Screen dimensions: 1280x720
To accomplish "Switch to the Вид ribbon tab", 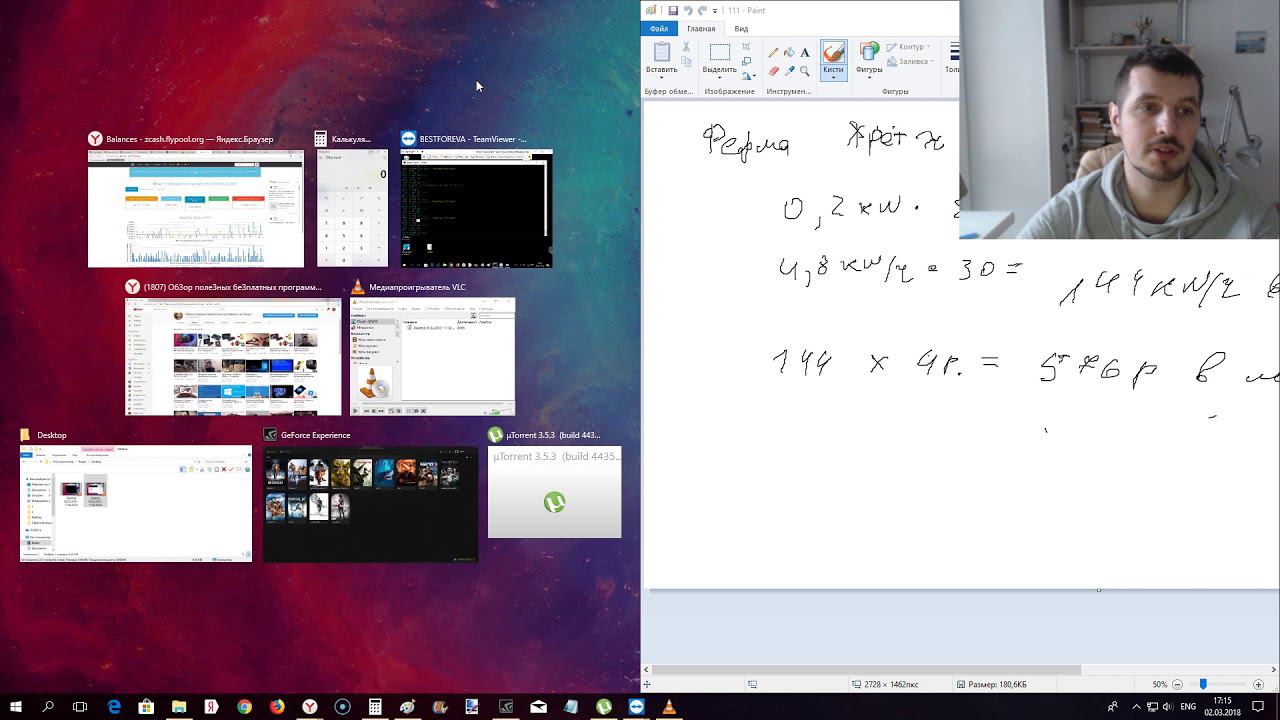I will pos(741,29).
